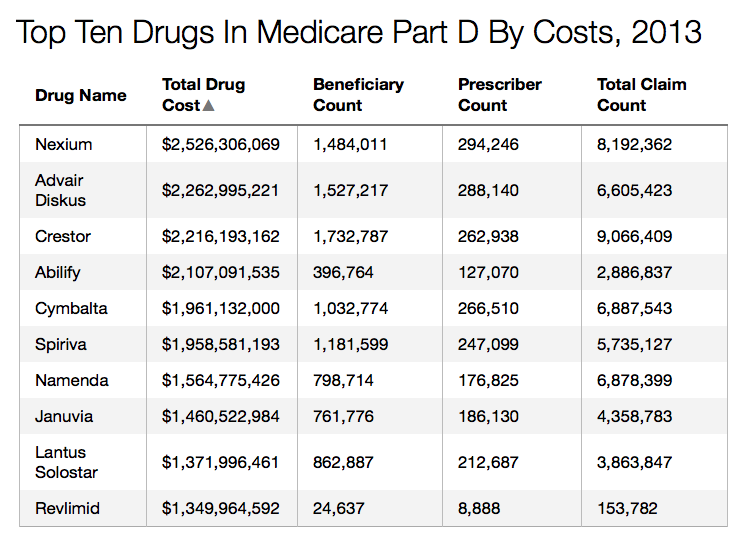Select the Nexium drug name cell
The image size is (746, 555).
point(64,145)
